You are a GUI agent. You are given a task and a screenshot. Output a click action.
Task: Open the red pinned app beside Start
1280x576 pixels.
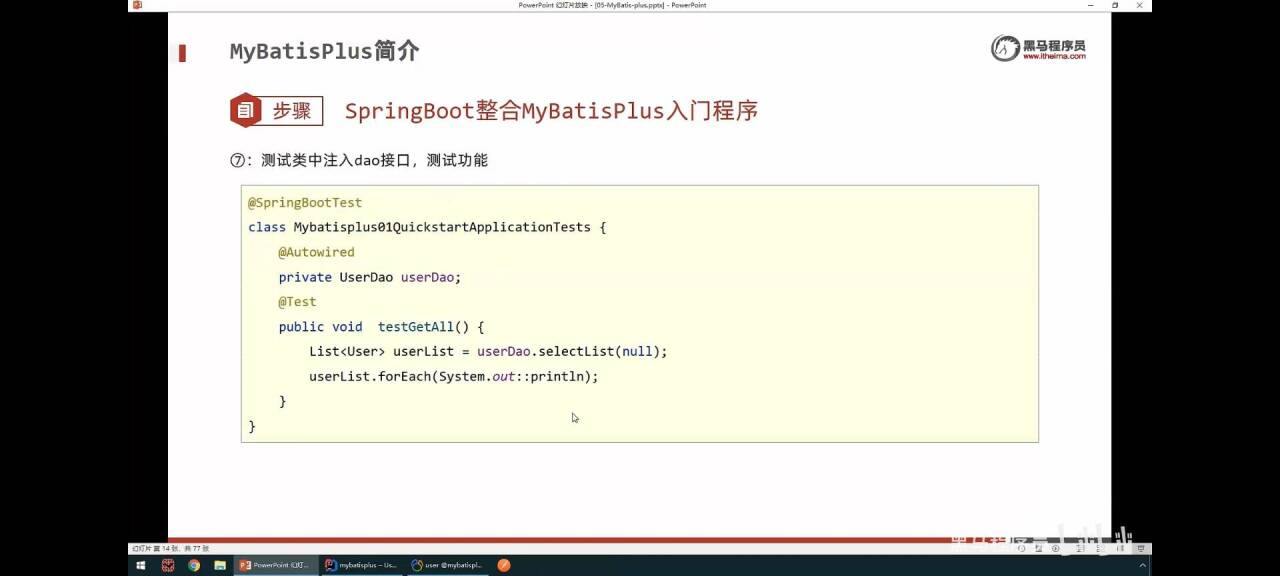pyautogui.click(x=168, y=565)
